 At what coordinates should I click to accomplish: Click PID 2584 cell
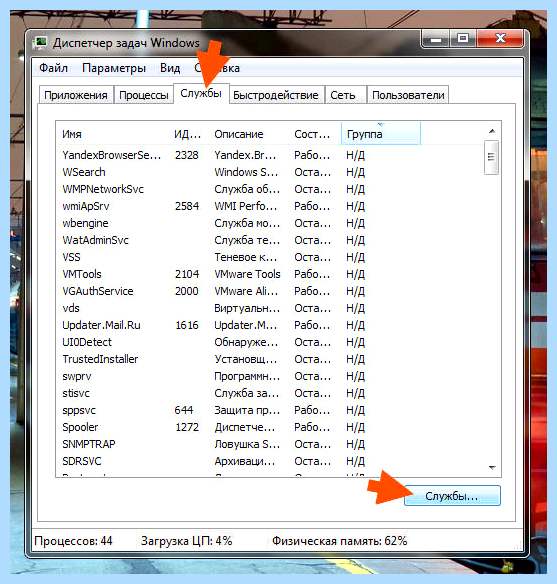[187, 206]
